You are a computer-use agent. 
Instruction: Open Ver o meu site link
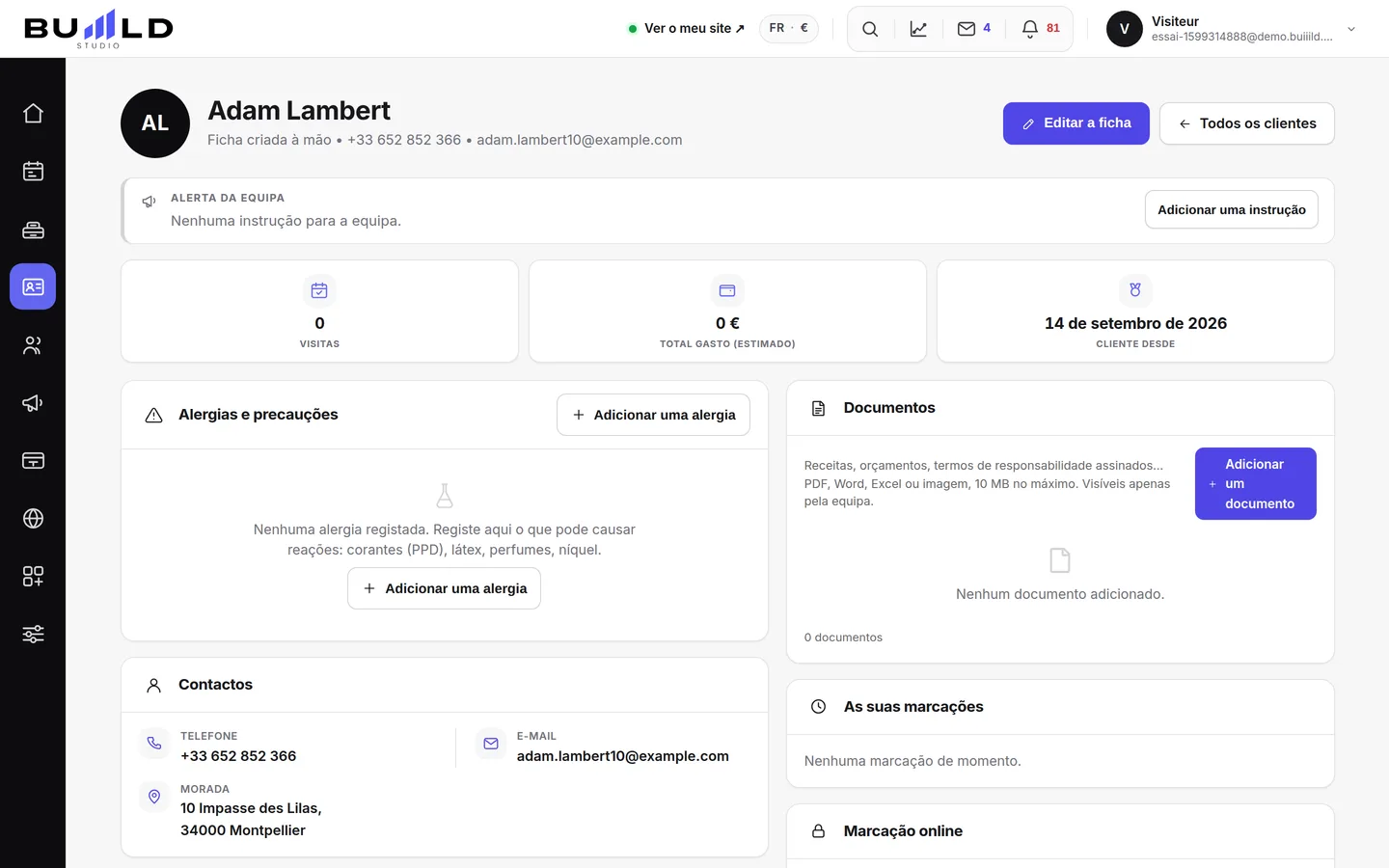(687, 29)
